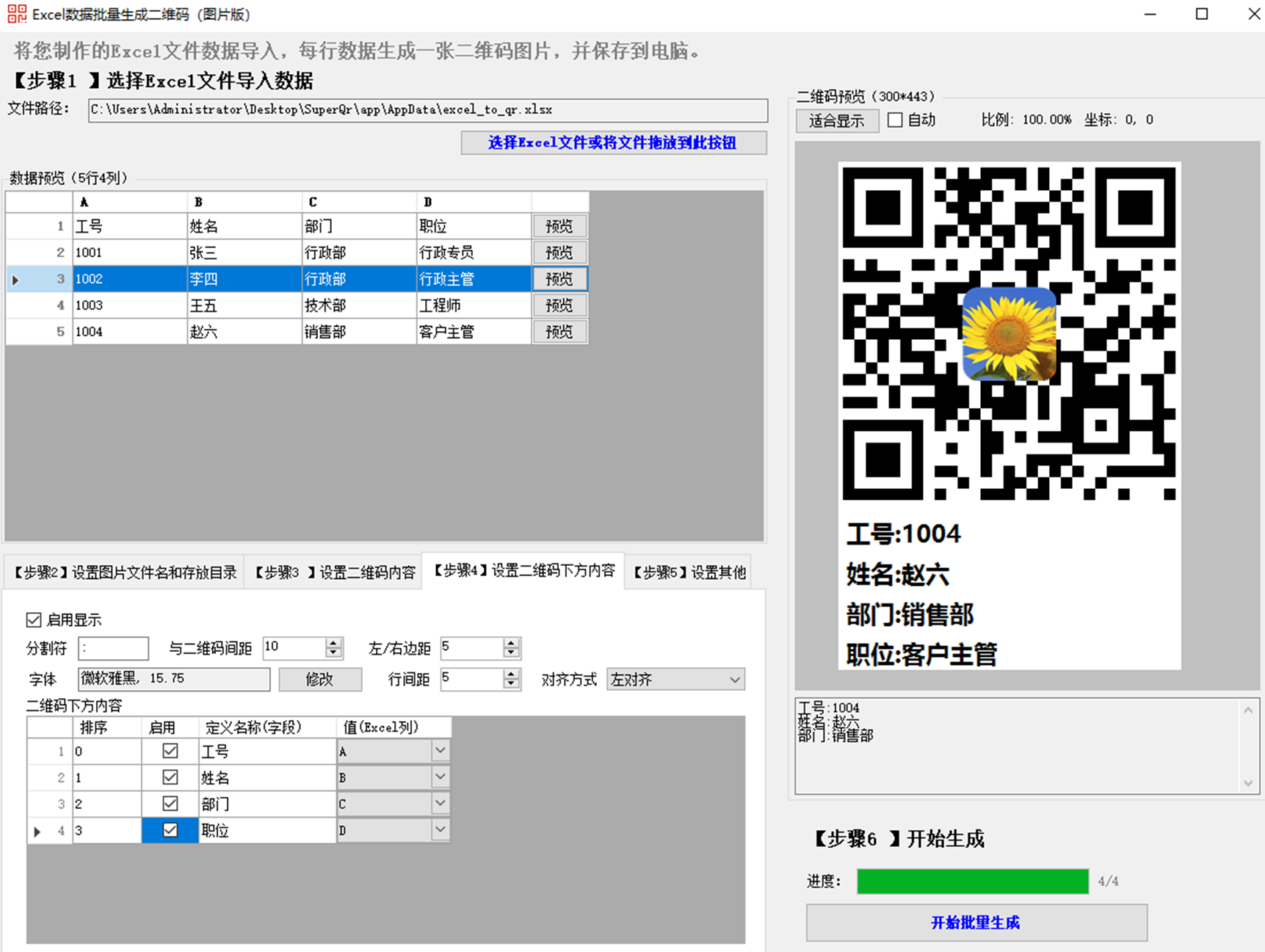This screenshot has width=1265, height=952.
Task: Select cell 工程师 in data preview
Action: tap(474, 305)
